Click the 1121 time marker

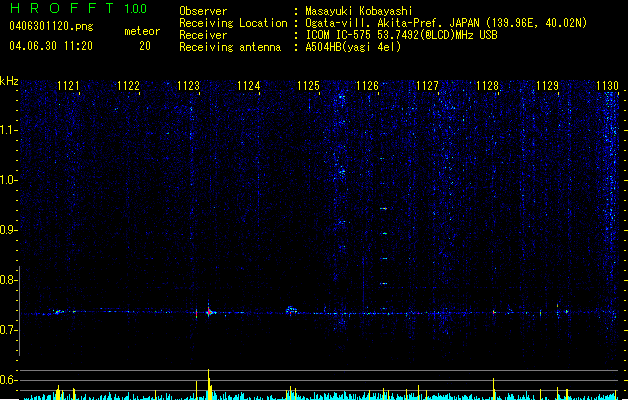68,86
